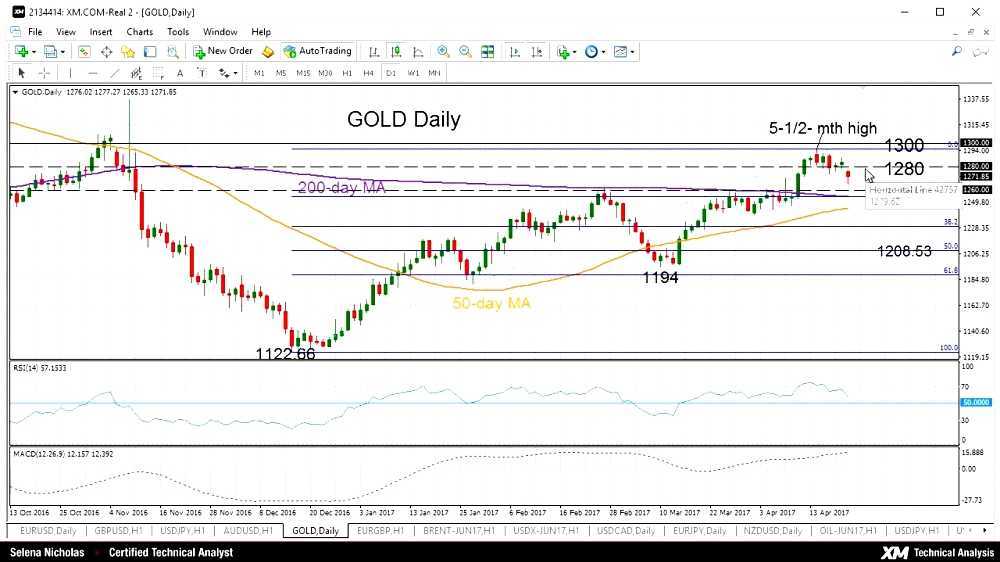The width and height of the screenshot is (1000, 562).
Task: Zoom in on the chart with the magnifier plus icon
Action: pos(443,52)
